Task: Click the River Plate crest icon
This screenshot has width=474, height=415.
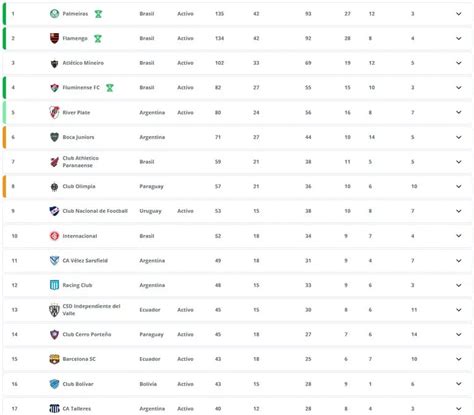Action: click(54, 112)
